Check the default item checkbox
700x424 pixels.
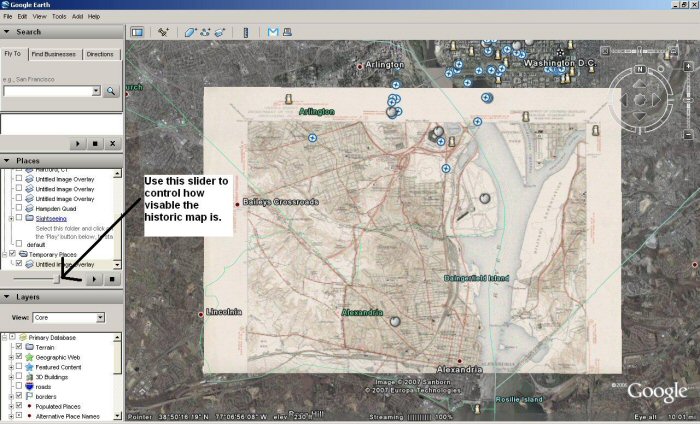[x=19, y=244]
